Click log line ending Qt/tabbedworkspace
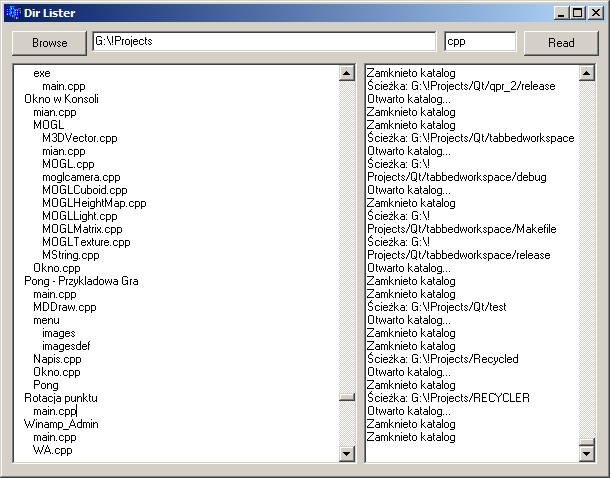Screen dimensions: 610x478 point(471,138)
